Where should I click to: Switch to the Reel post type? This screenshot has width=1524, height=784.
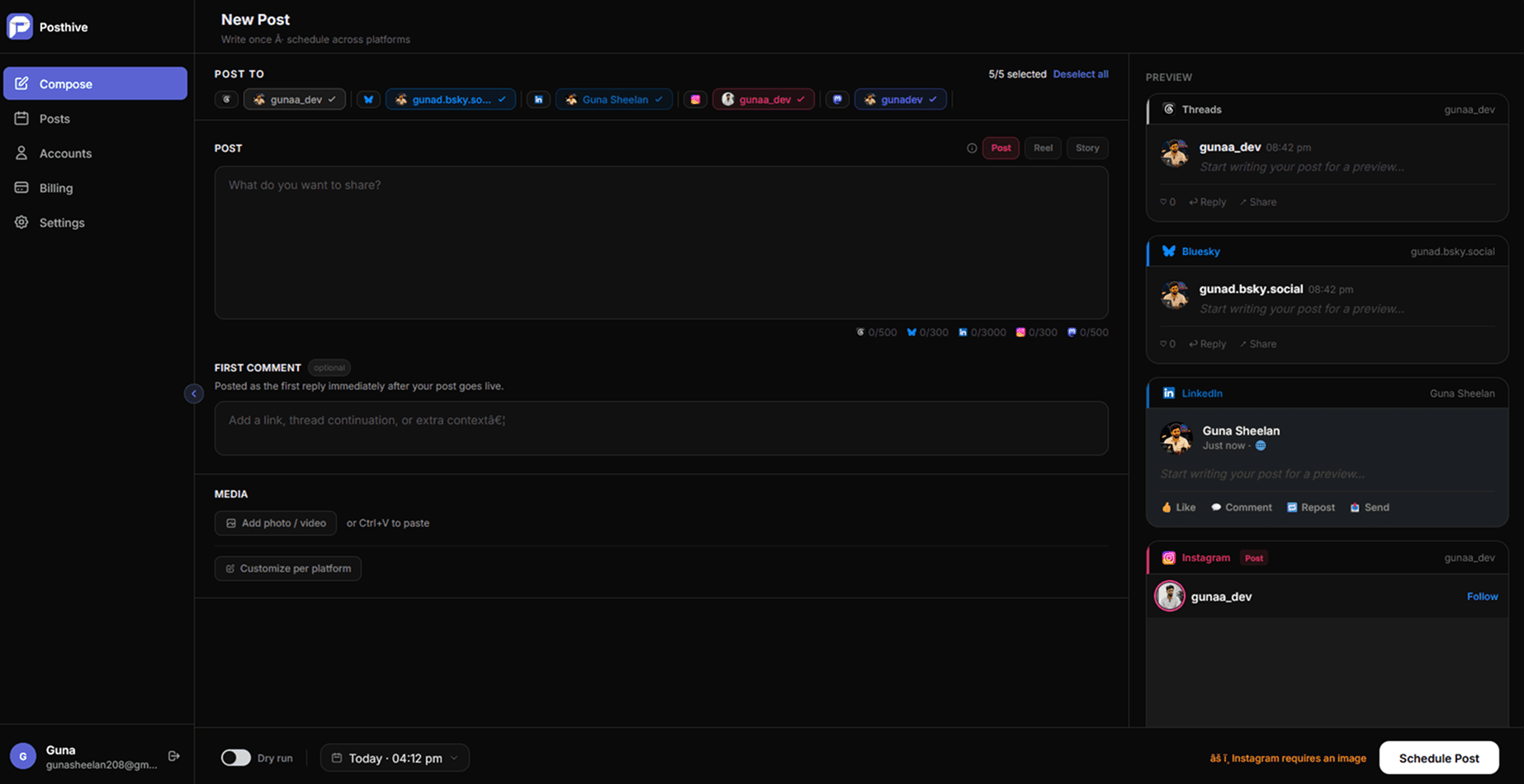tap(1044, 148)
